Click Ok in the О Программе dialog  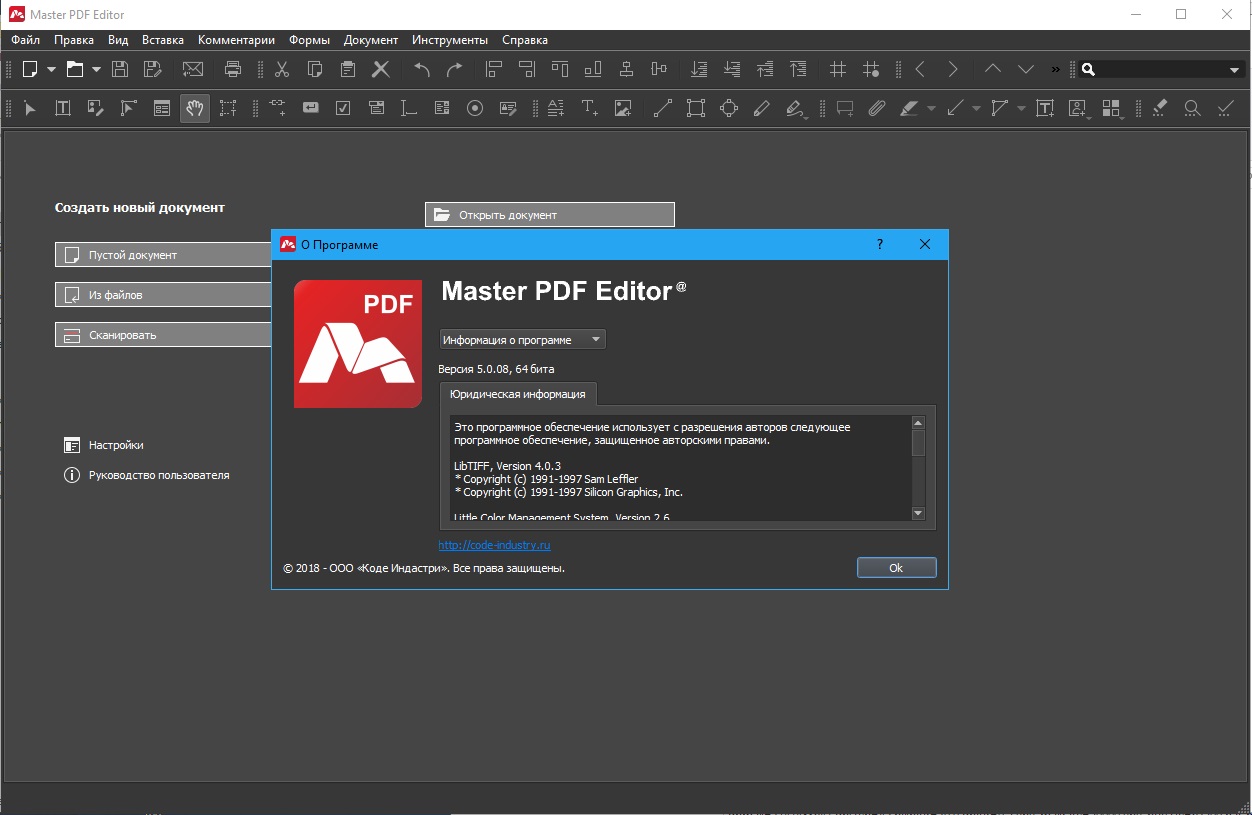tap(896, 568)
